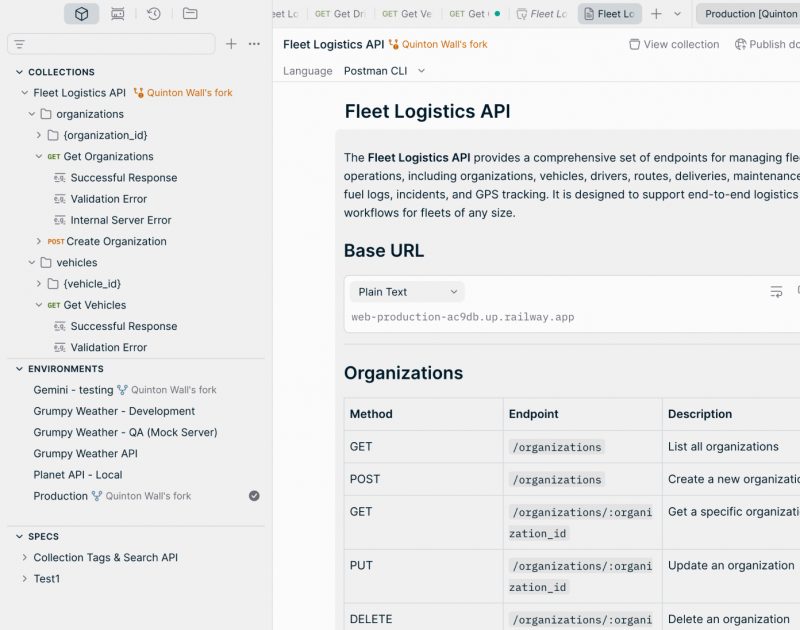Click the {organization_id} folder icon

pyautogui.click(x=53, y=135)
